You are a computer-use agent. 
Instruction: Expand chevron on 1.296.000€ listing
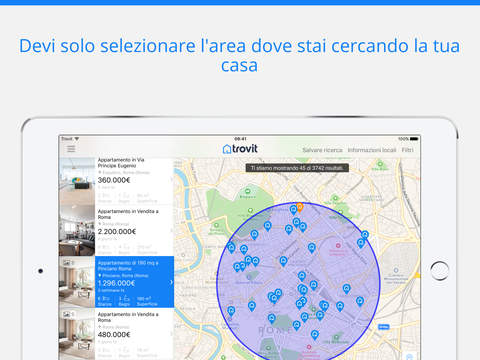coord(171,282)
